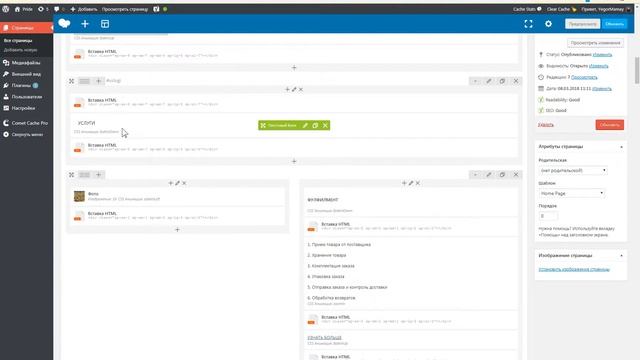The width and height of the screenshot is (640, 360).
Task: Open Добавить новую submenu item
Action: [20, 50]
